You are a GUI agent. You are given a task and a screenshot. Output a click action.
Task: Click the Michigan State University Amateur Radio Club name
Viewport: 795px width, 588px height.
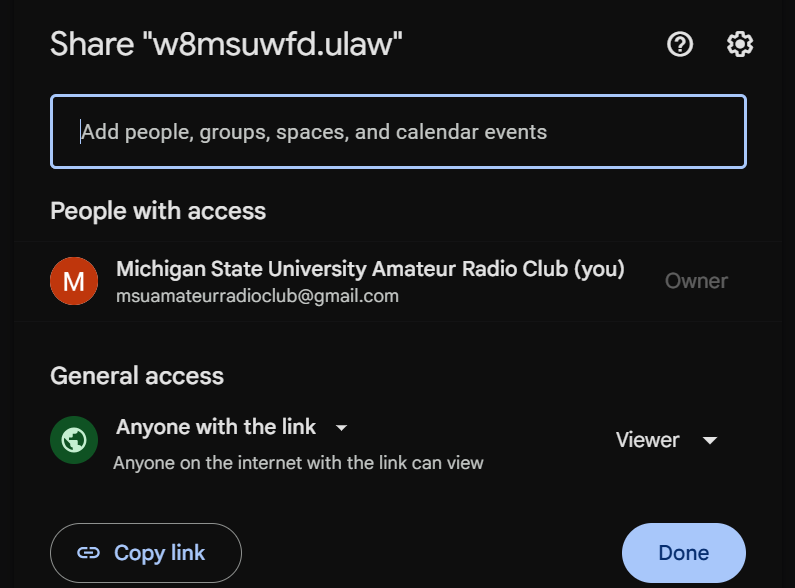340,269
